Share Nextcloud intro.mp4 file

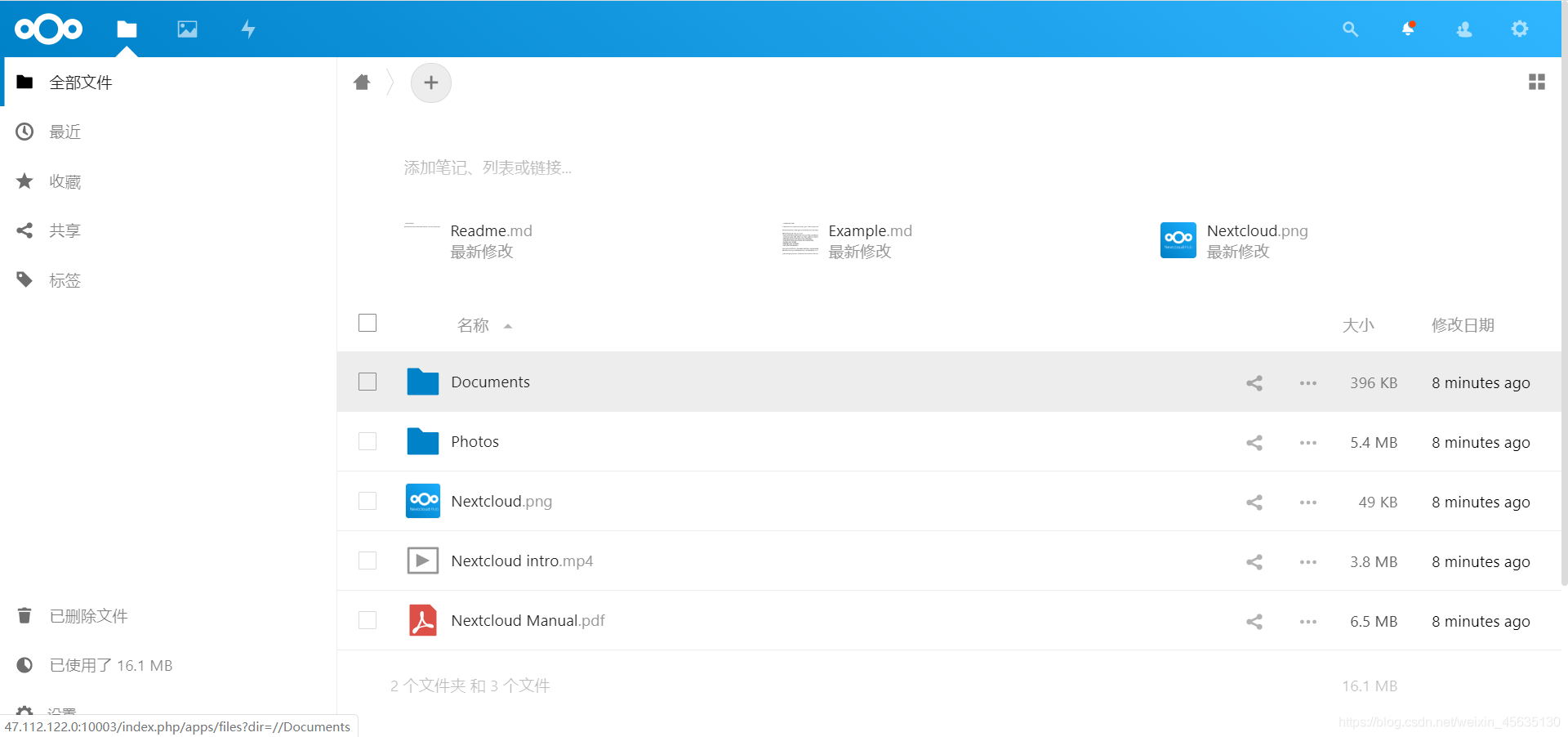click(1254, 562)
